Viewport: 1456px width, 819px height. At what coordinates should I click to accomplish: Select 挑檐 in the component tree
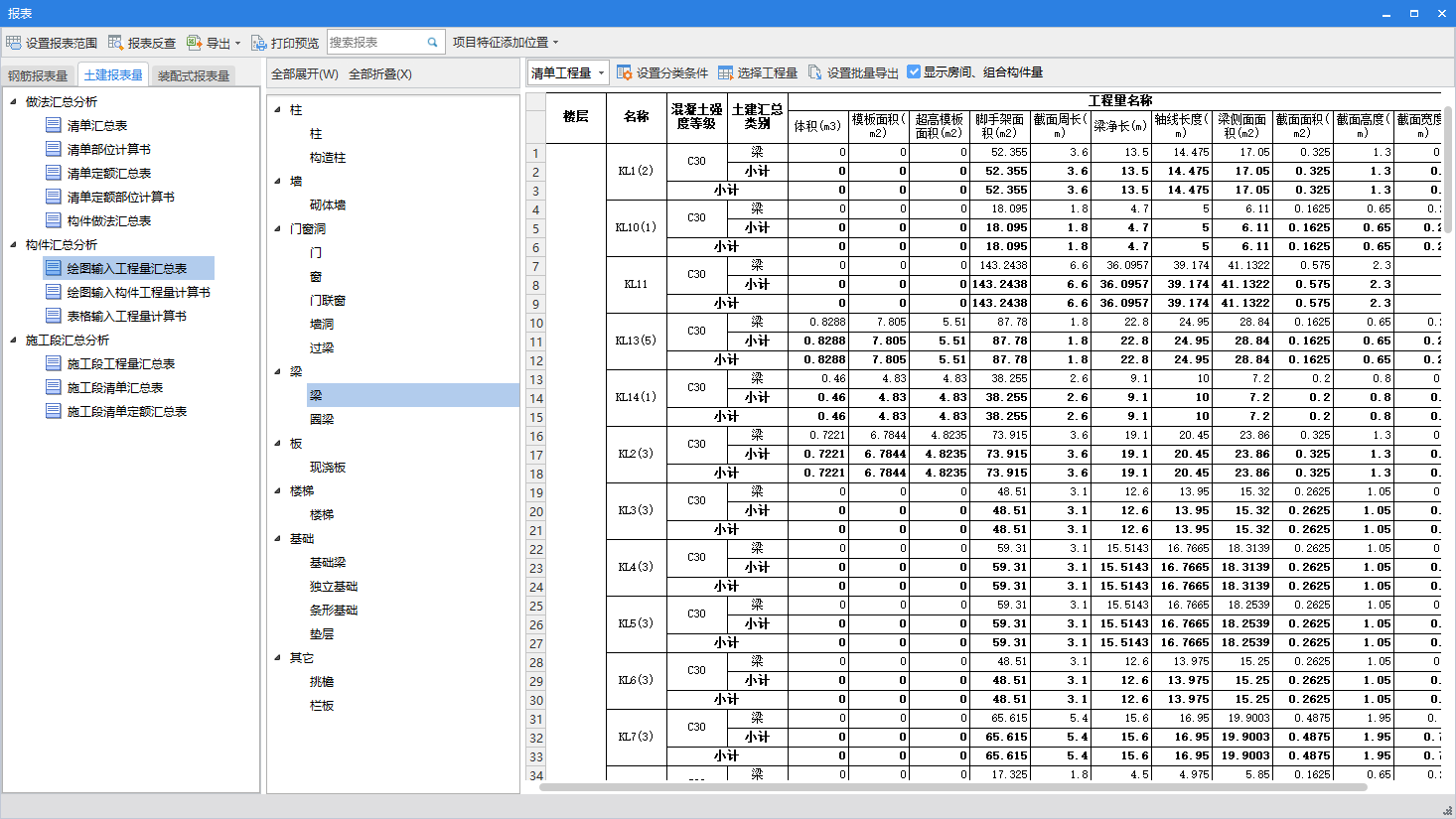[322, 681]
